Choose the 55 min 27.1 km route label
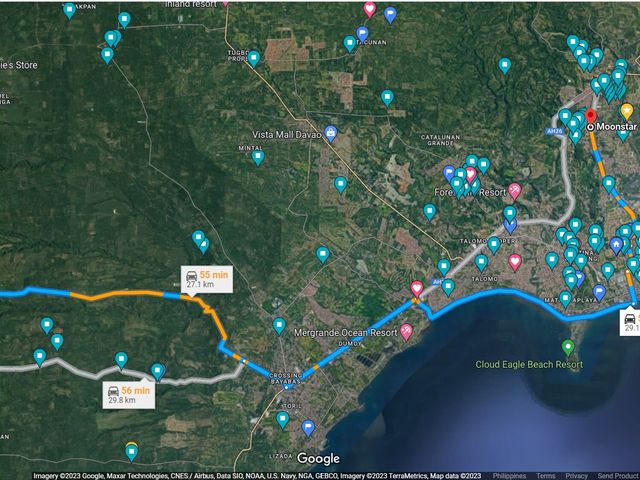Screen dimensions: 640x480 tap(207, 279)
